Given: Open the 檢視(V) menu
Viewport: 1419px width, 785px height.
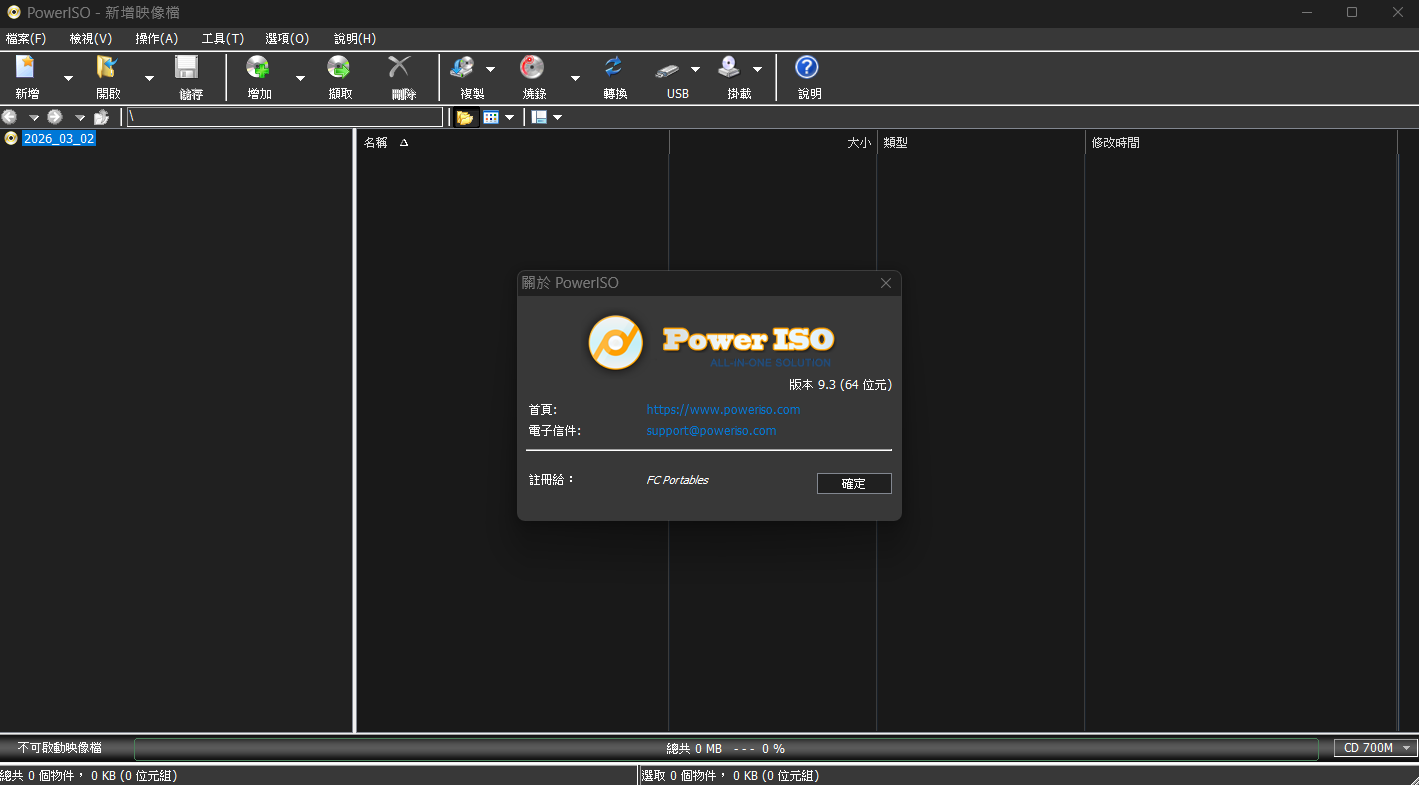Looking at the screenshot, I should point(91,39).
